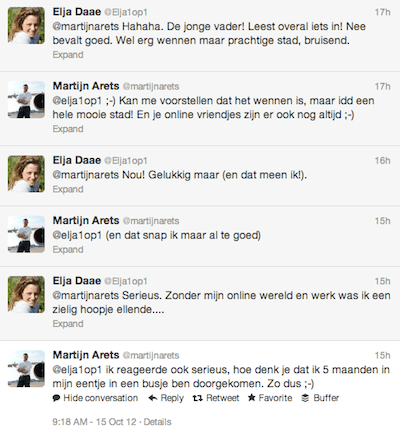
Task: Click the Retweet arrows icon
Action: [x=198, y=398]
